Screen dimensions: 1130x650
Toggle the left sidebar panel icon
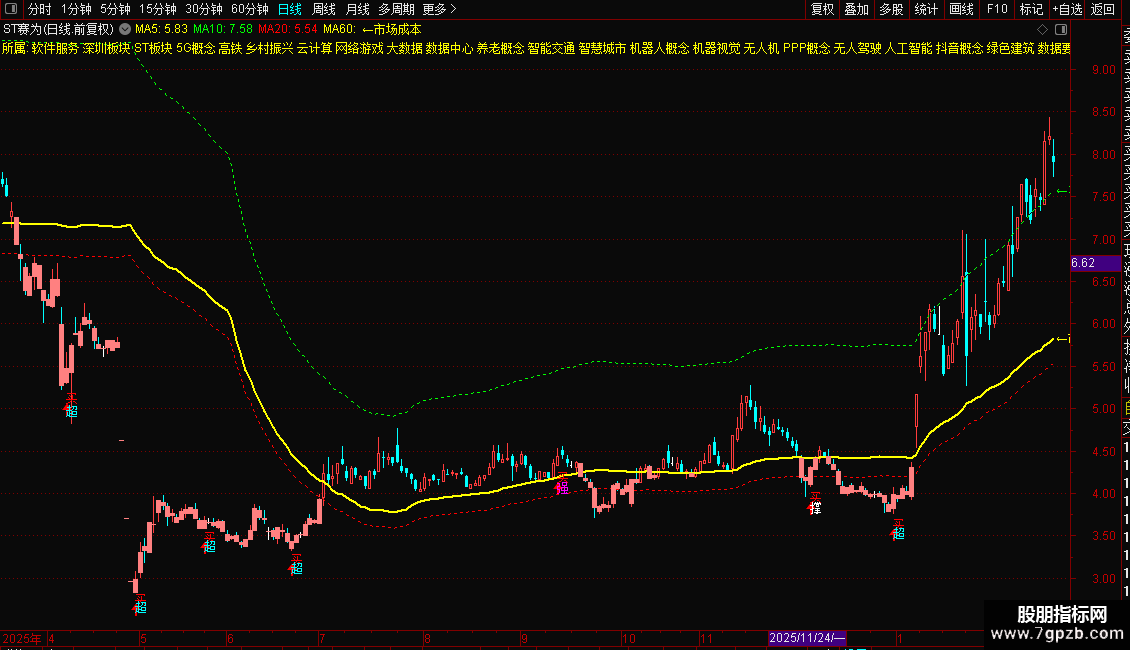click(x=11, y=9)
